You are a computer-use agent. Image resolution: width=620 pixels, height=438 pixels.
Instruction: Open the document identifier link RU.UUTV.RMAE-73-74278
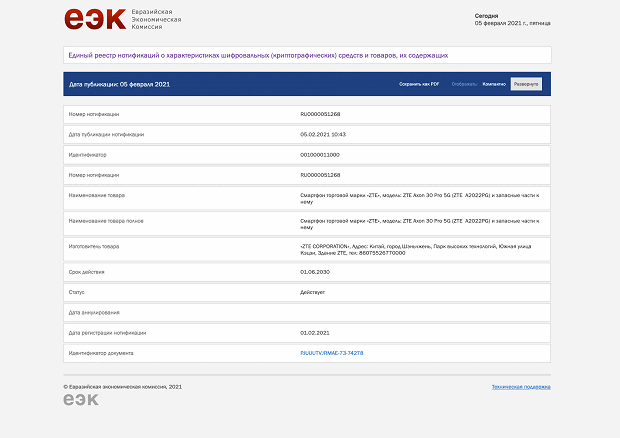pos(331,353)
